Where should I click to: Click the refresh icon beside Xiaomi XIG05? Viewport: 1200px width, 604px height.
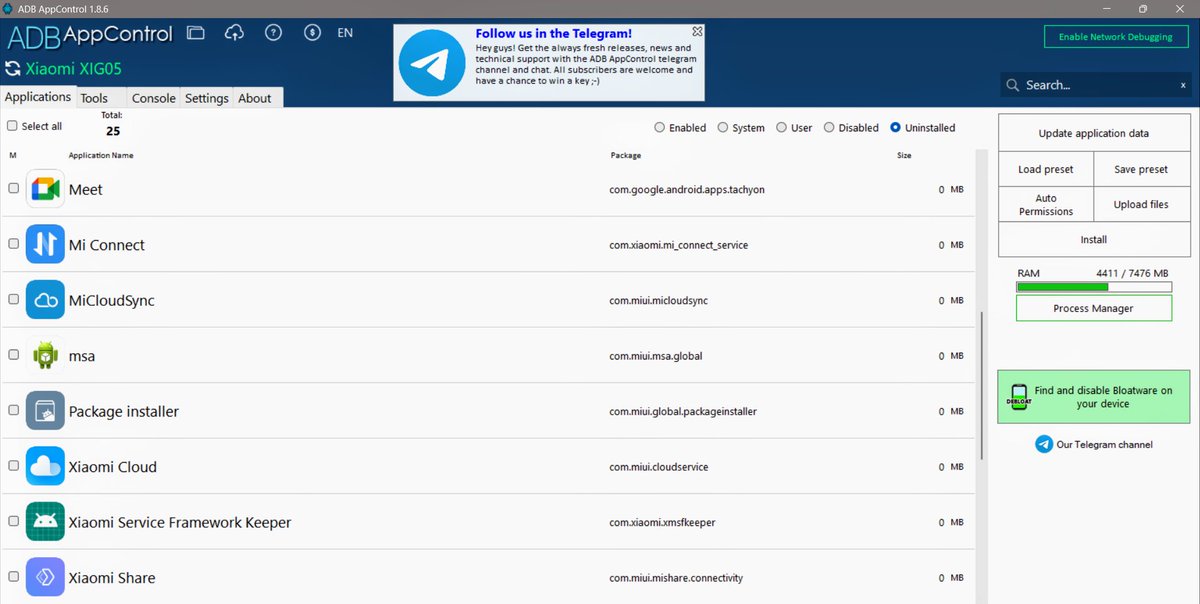click(13, 69)
